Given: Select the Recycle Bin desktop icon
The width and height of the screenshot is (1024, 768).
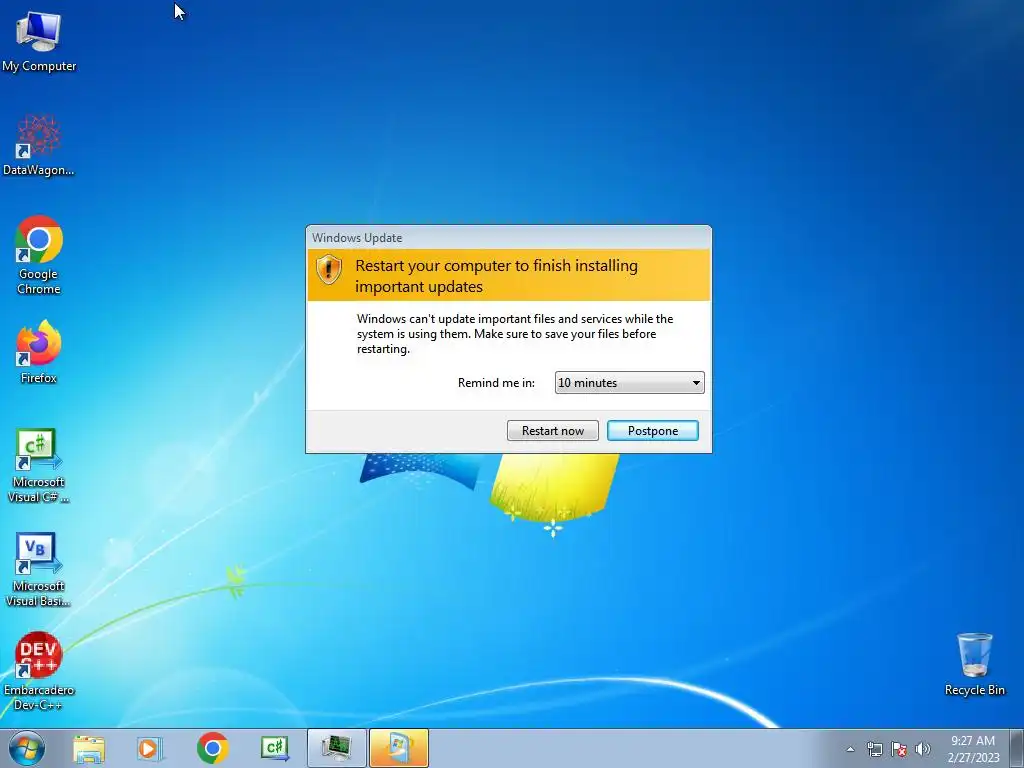Looking at the screenshot, I should pyautogui.click(x=974, y=664).
